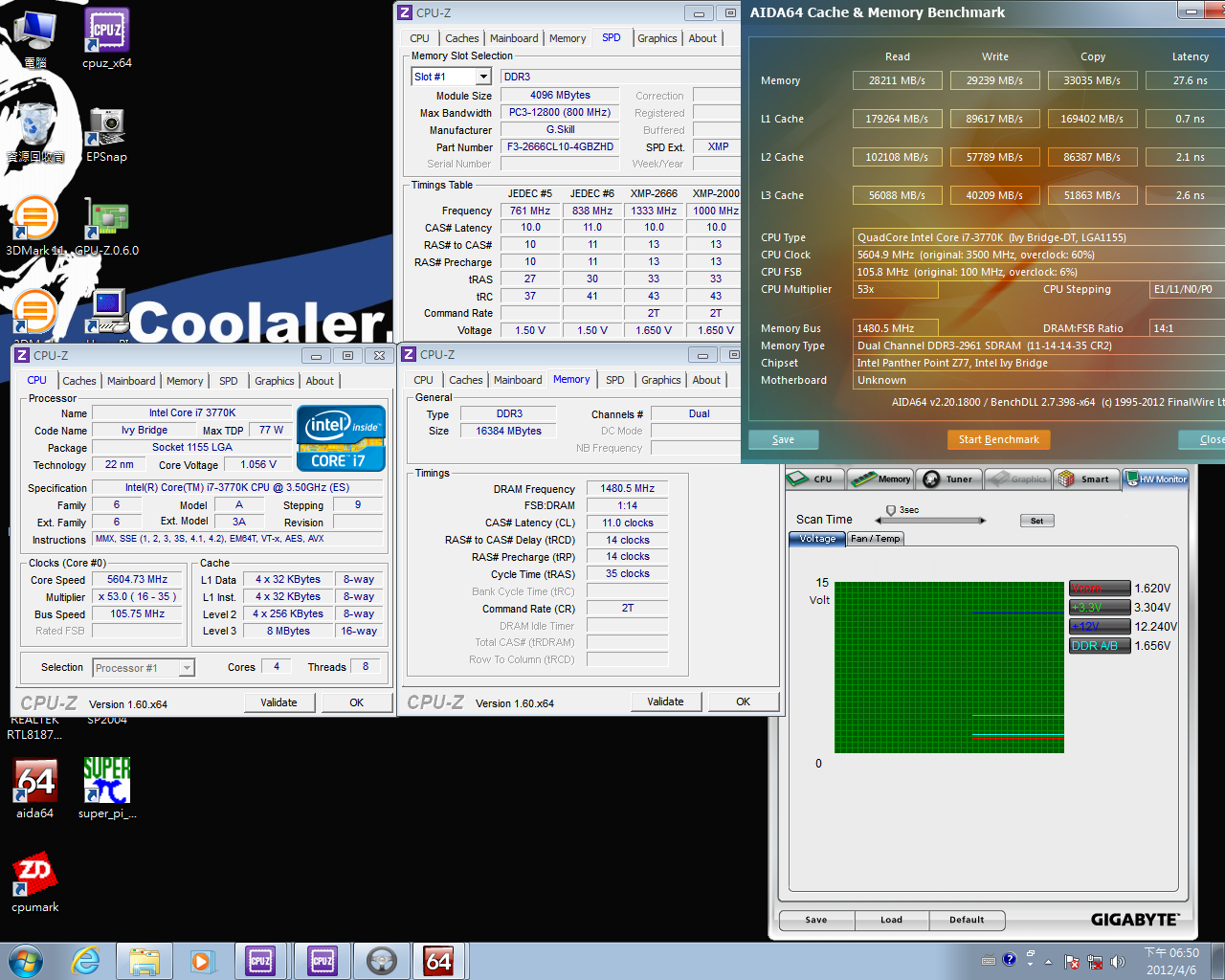Image resolution: width=1225 pixels, height=980 pixels.
Task: Toggle the +12V voltage legend
Action: (x=1100, y=627)
